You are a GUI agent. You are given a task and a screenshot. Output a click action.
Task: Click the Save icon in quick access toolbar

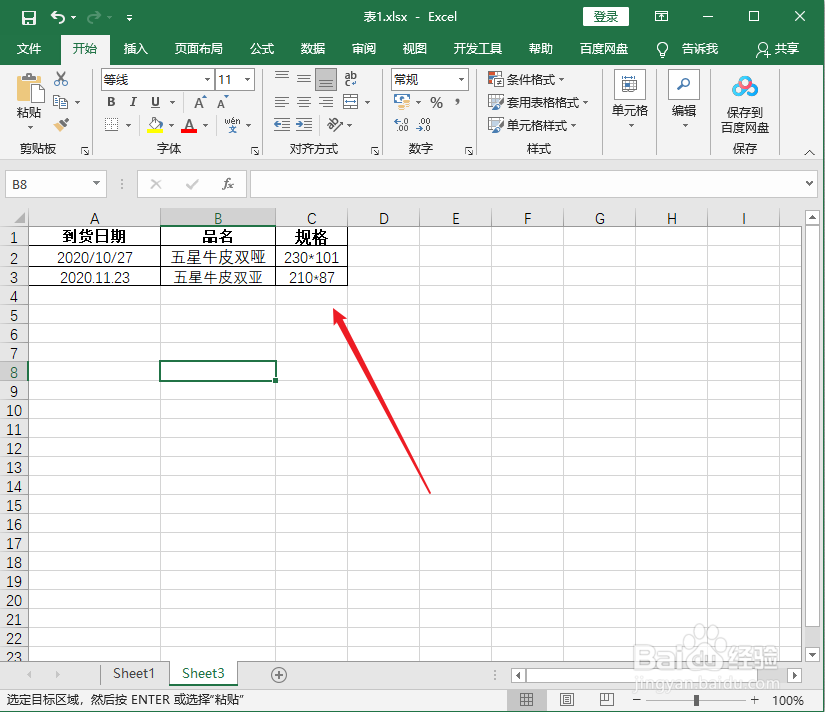(x=28, y=17)
